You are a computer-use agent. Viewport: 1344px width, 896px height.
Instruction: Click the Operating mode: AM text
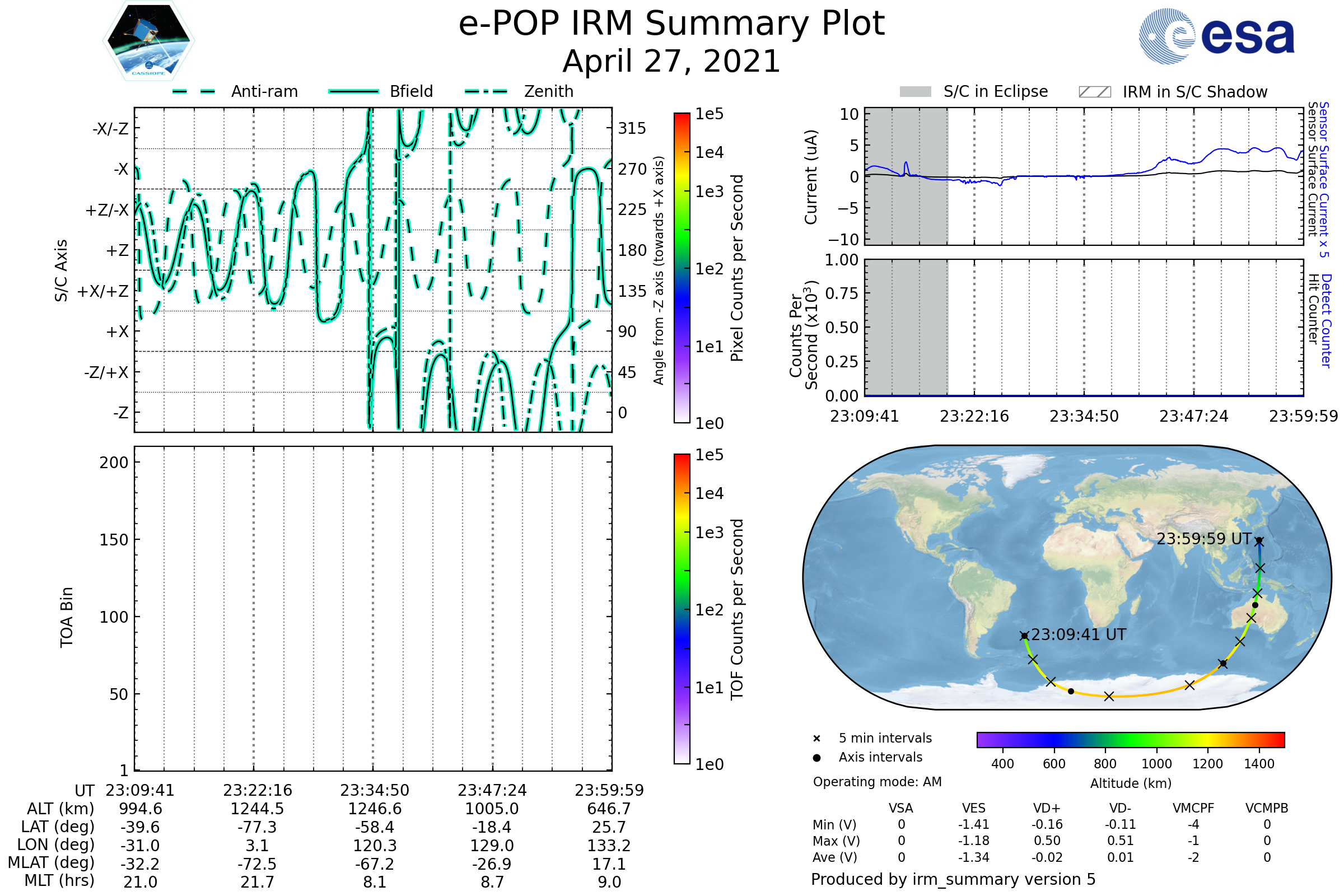coord(877,782)
